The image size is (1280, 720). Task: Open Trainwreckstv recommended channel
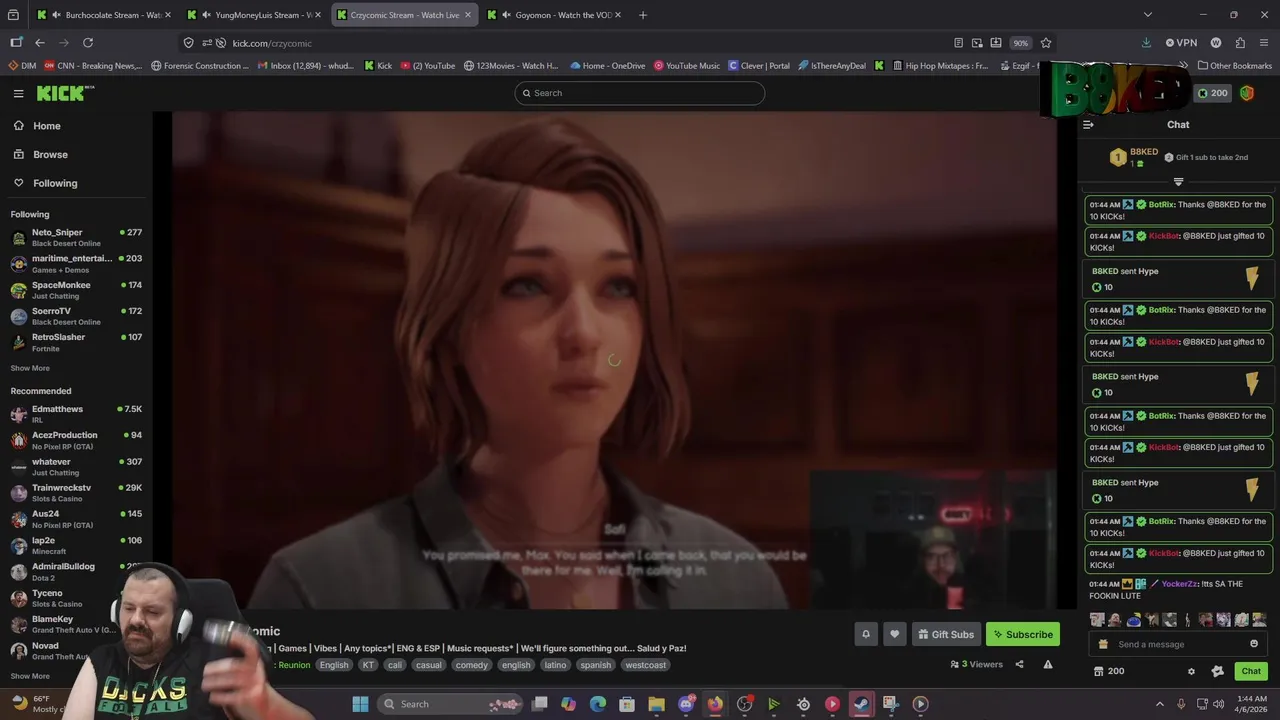[76, 492]
